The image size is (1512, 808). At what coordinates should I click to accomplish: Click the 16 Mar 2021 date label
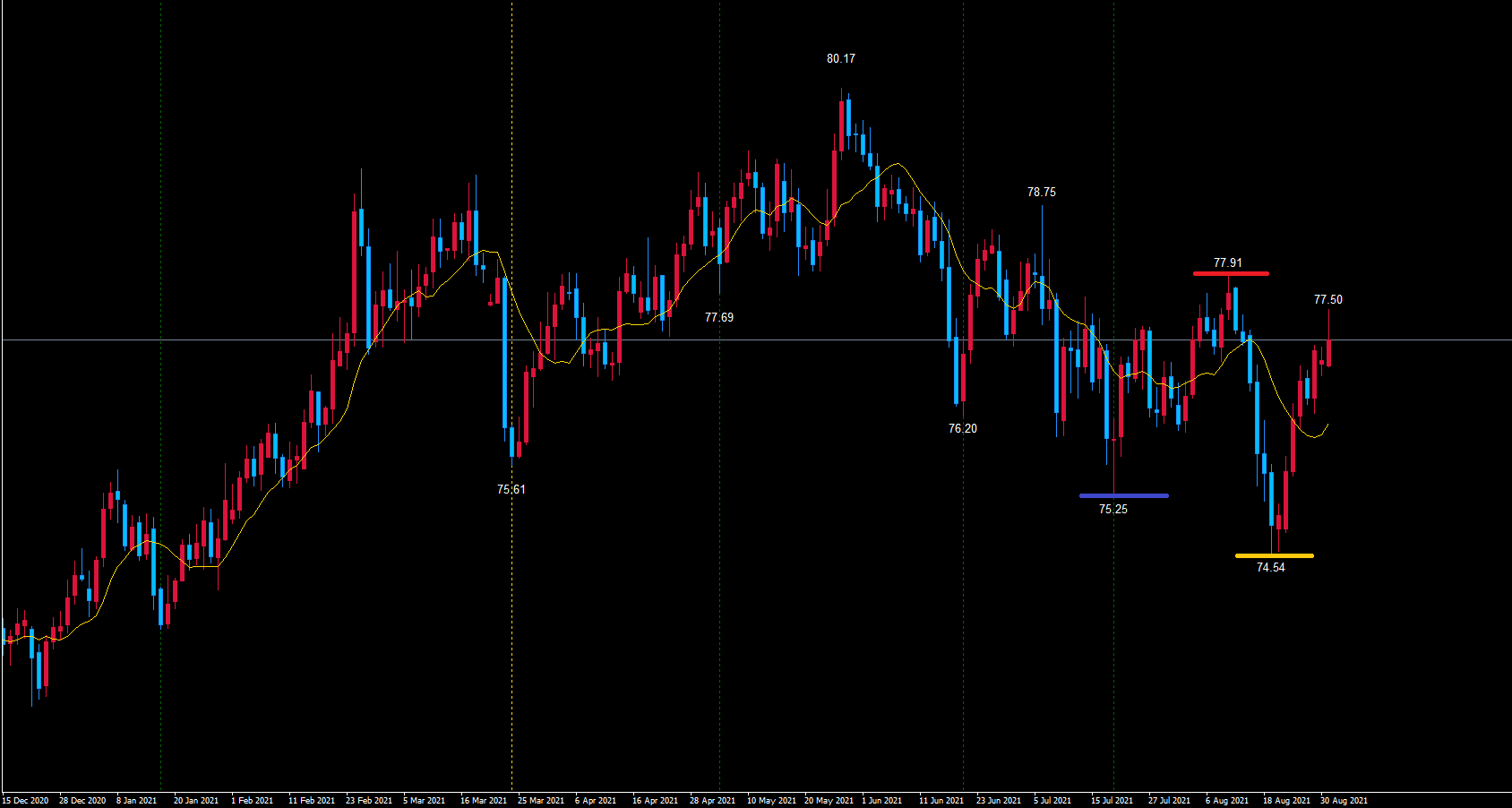483,801
